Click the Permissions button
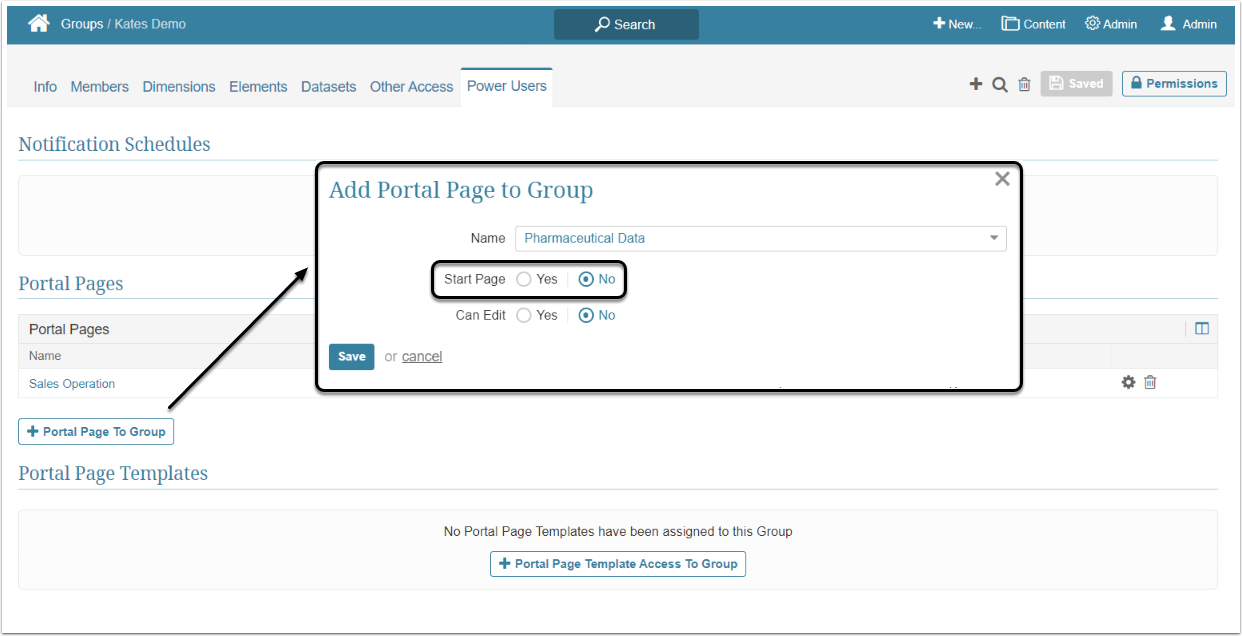 (x=1174, y=84)
